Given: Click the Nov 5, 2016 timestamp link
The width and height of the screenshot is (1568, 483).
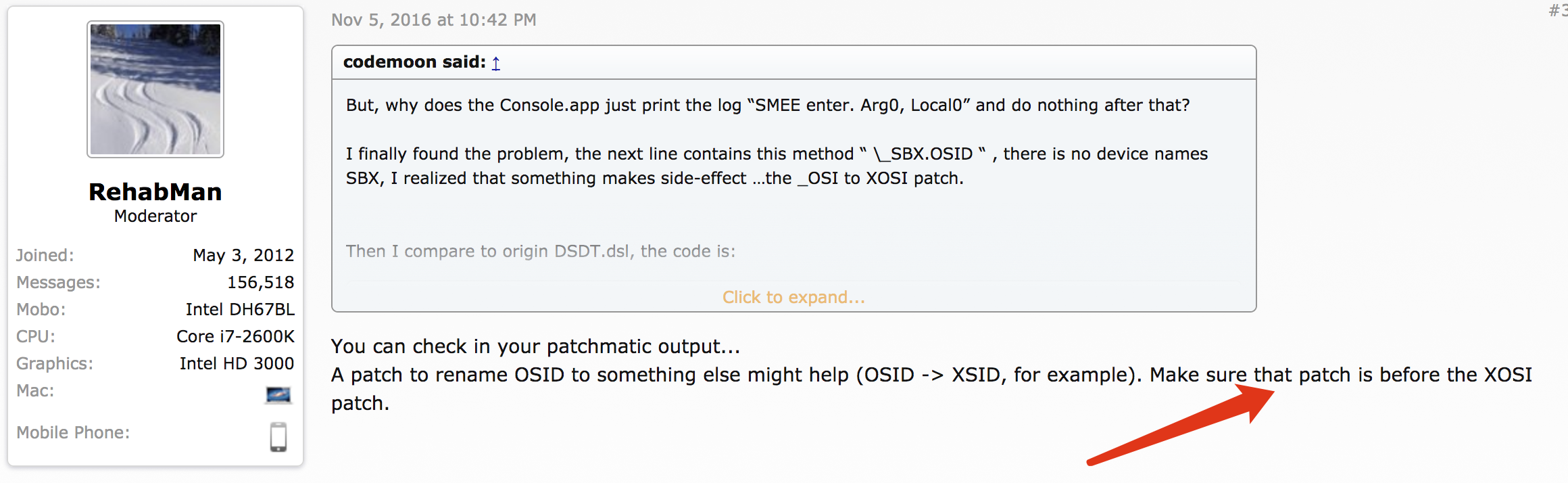Looking at the screenshot, I should coord(433,20).
